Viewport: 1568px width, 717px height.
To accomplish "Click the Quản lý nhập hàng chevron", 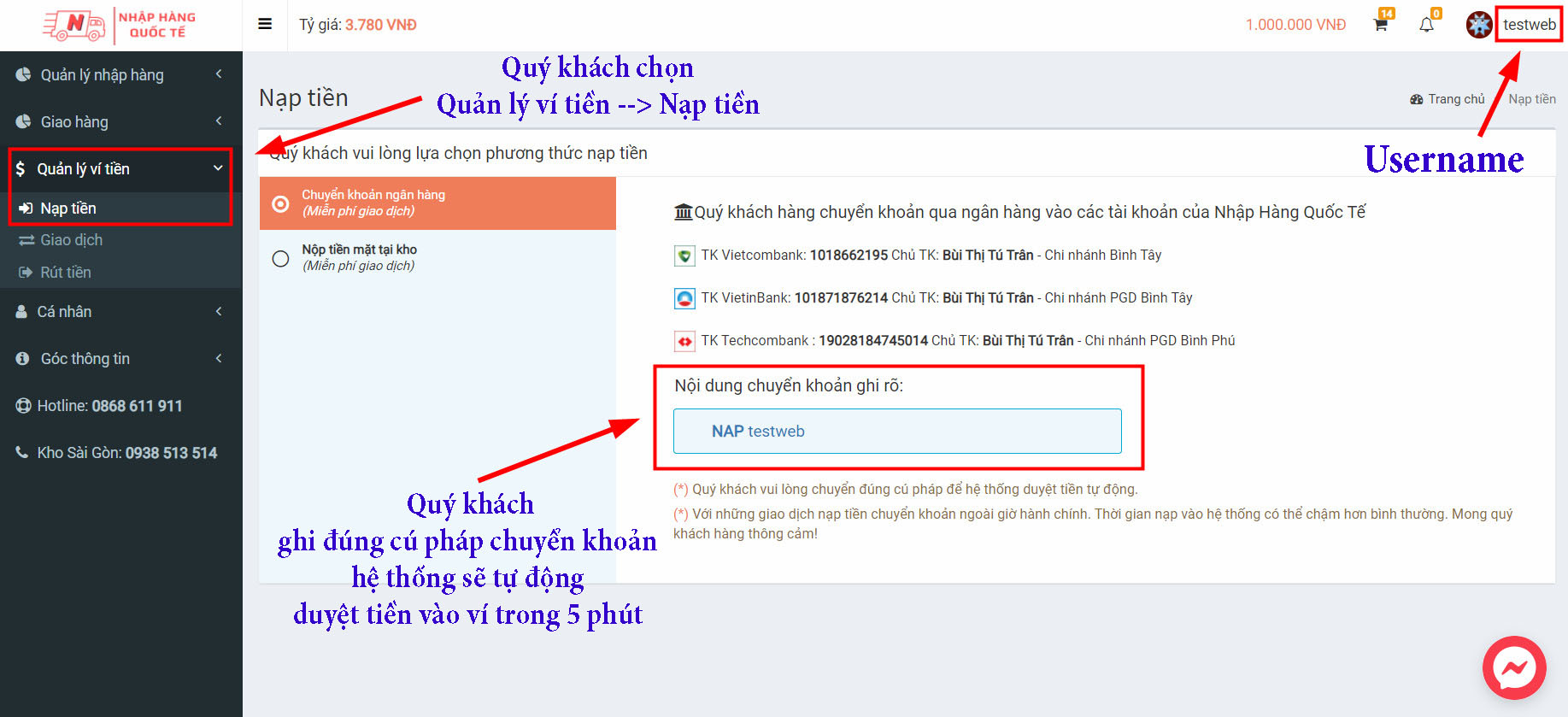I will tap(219, 74).
